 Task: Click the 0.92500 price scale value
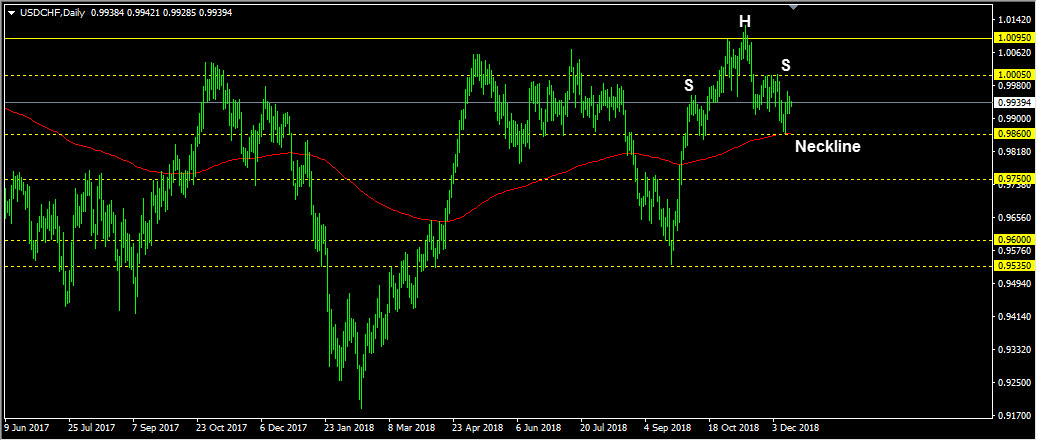[x=1013, y=383]
